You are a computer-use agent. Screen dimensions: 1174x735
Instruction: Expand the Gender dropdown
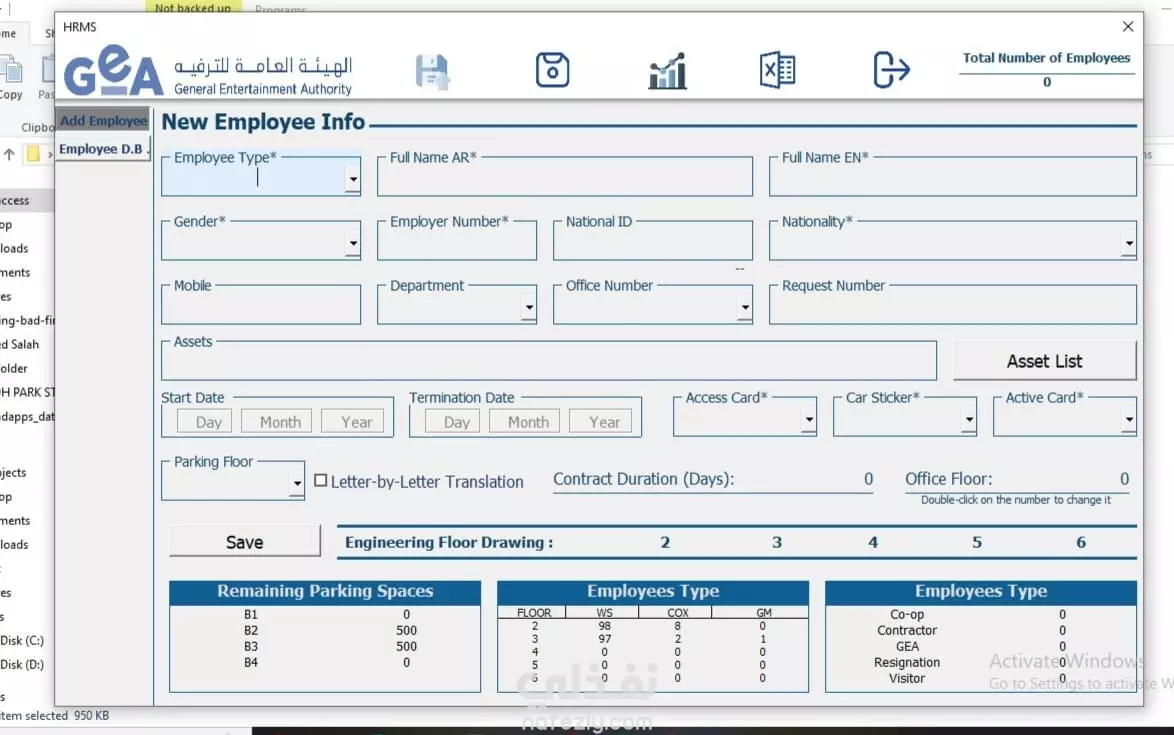click(353, 243)
